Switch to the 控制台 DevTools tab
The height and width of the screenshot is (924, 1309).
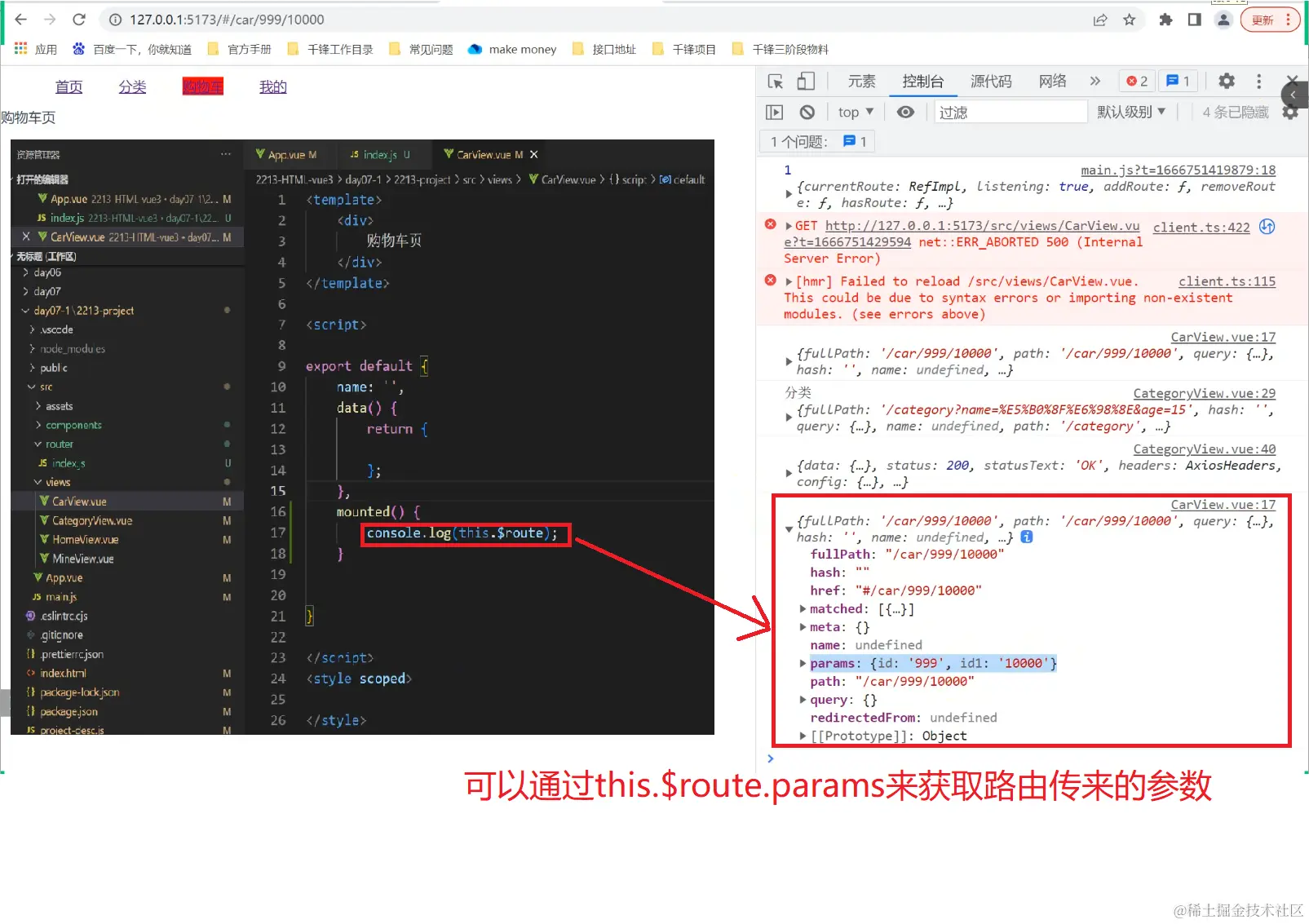pyautogui.click(x=922, y=81)
